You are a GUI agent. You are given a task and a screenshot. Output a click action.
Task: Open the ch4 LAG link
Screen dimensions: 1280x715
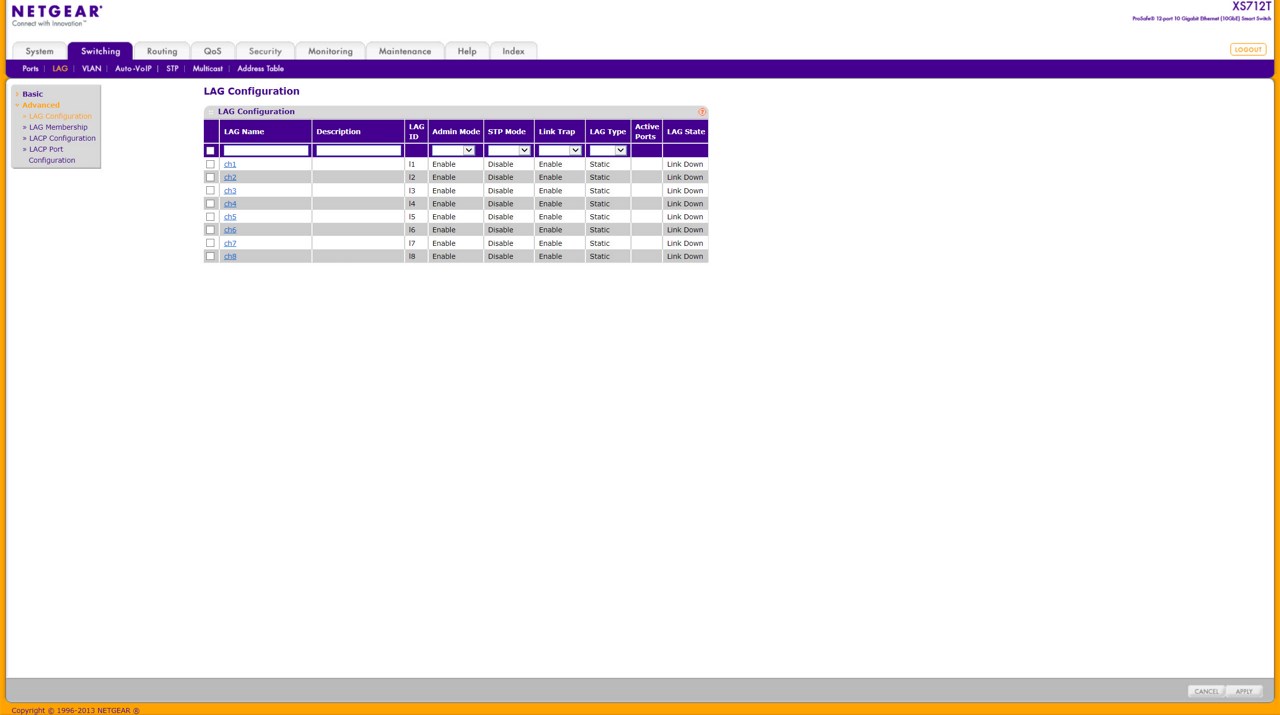[230, 203]
